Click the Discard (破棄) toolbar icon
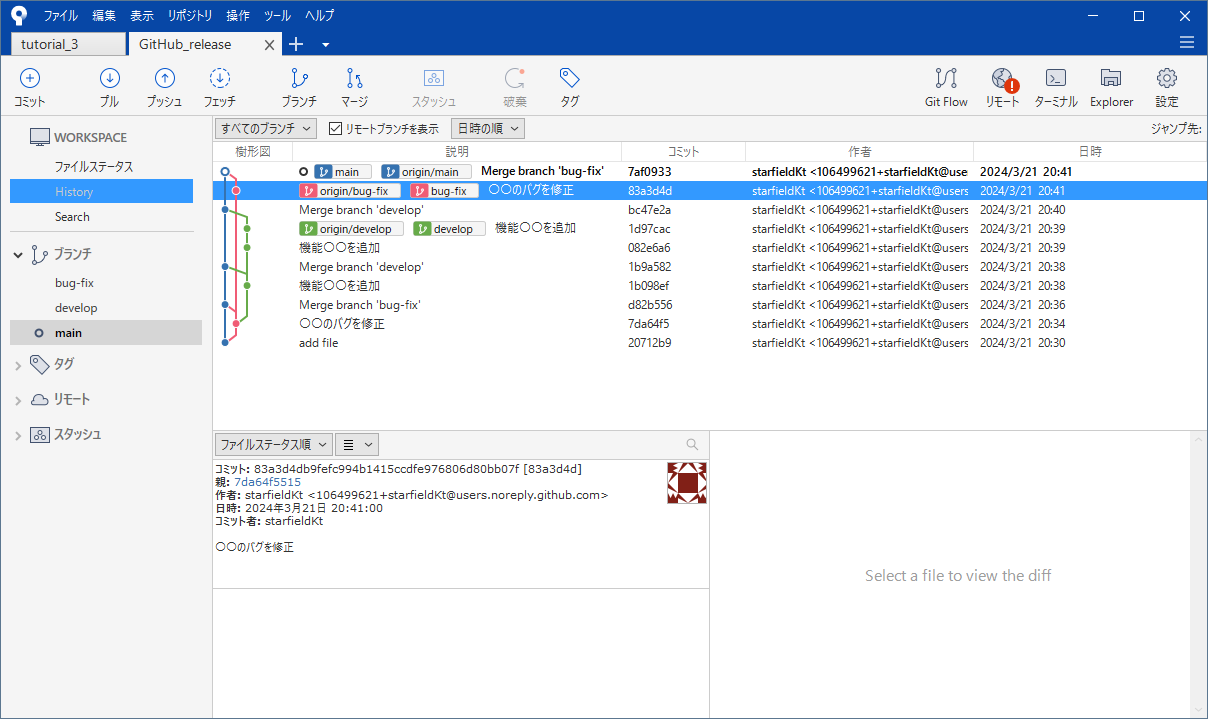The image size is (1208, 719). coord(514,78)
